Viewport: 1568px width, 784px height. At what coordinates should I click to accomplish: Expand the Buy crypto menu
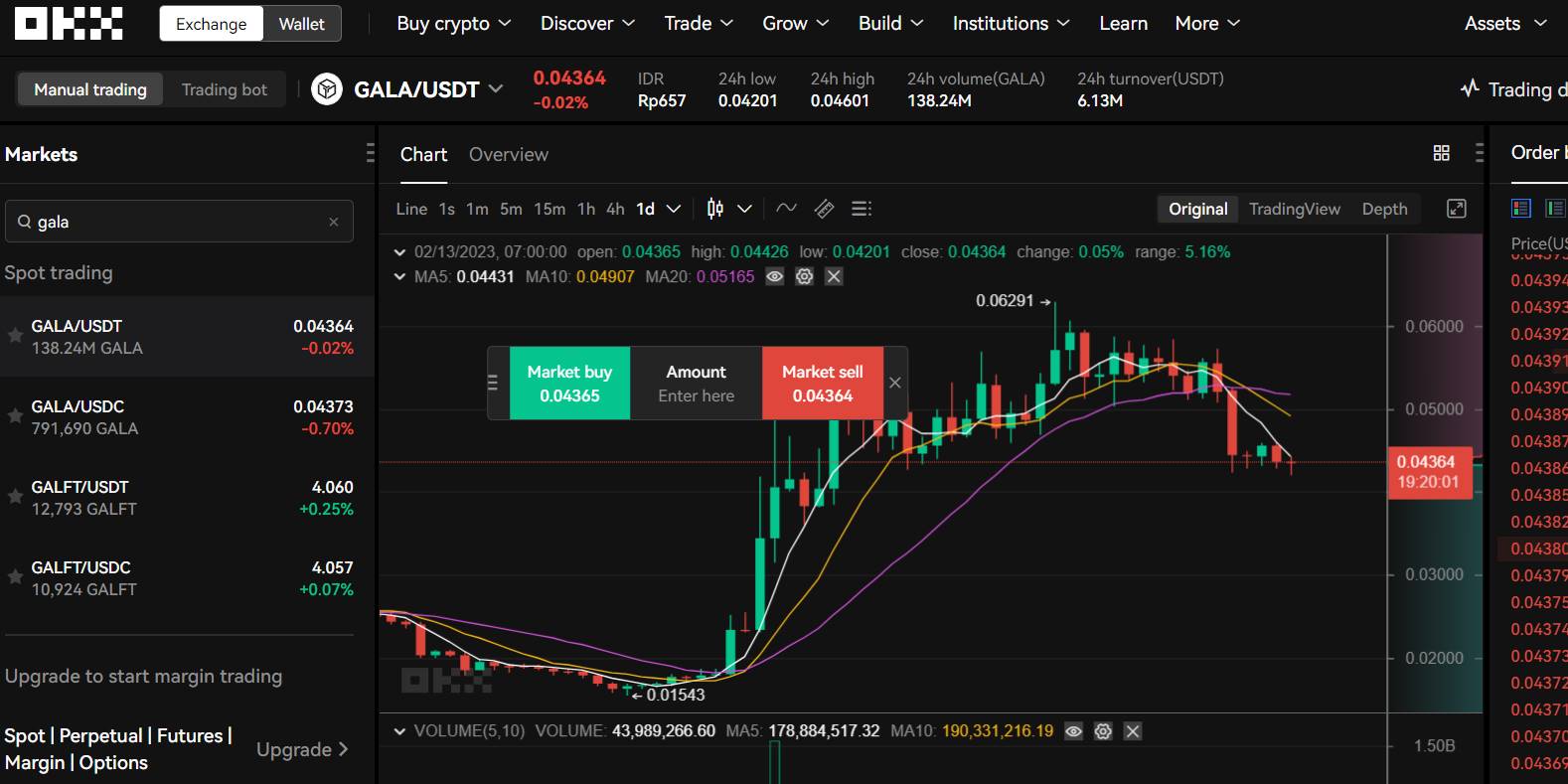[x=453, y=24]
